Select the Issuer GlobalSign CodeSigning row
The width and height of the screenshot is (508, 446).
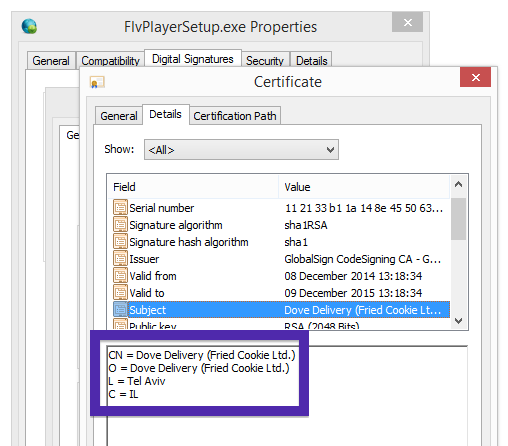pos(279,259)
